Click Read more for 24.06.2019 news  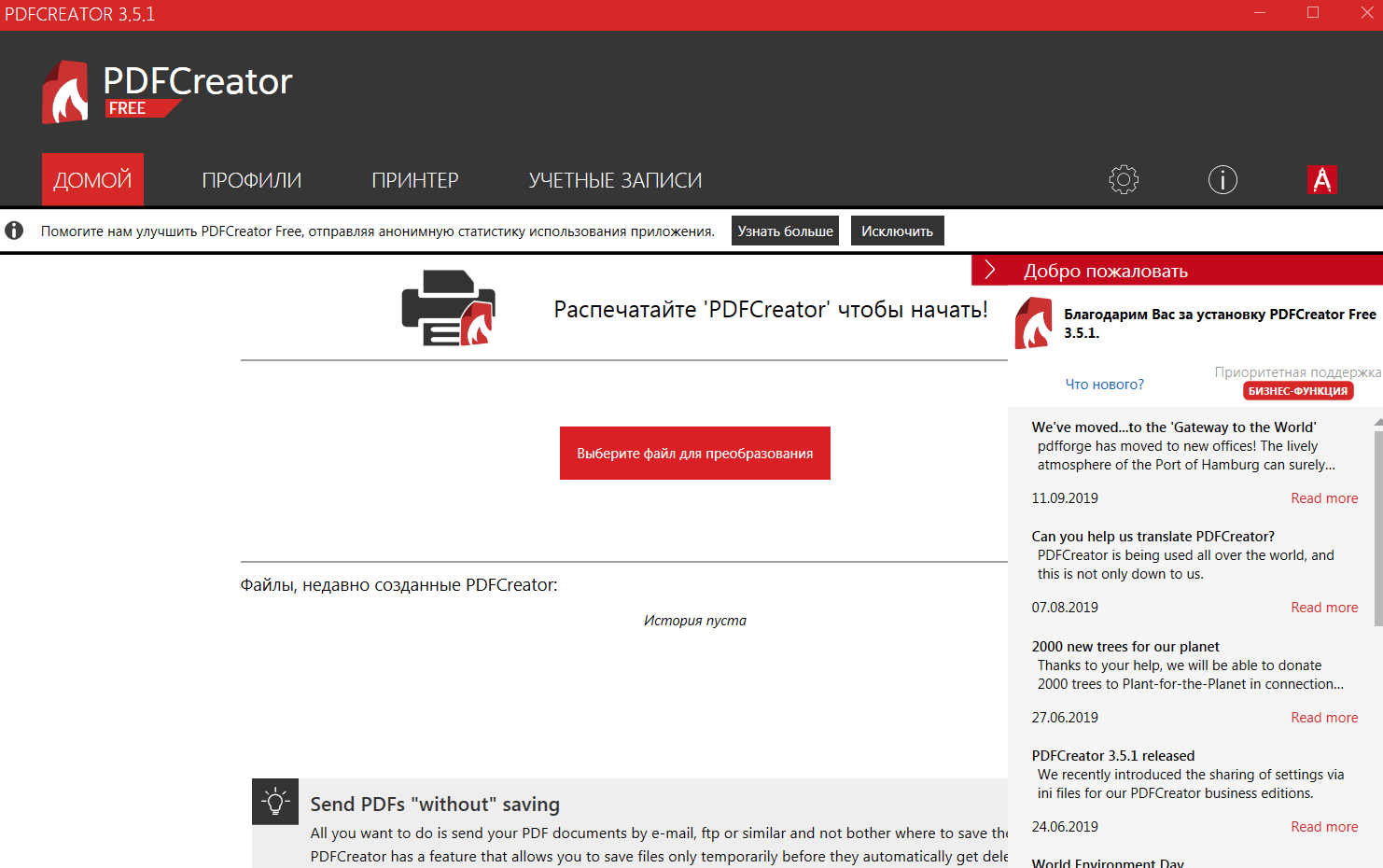pos(1324,827)
